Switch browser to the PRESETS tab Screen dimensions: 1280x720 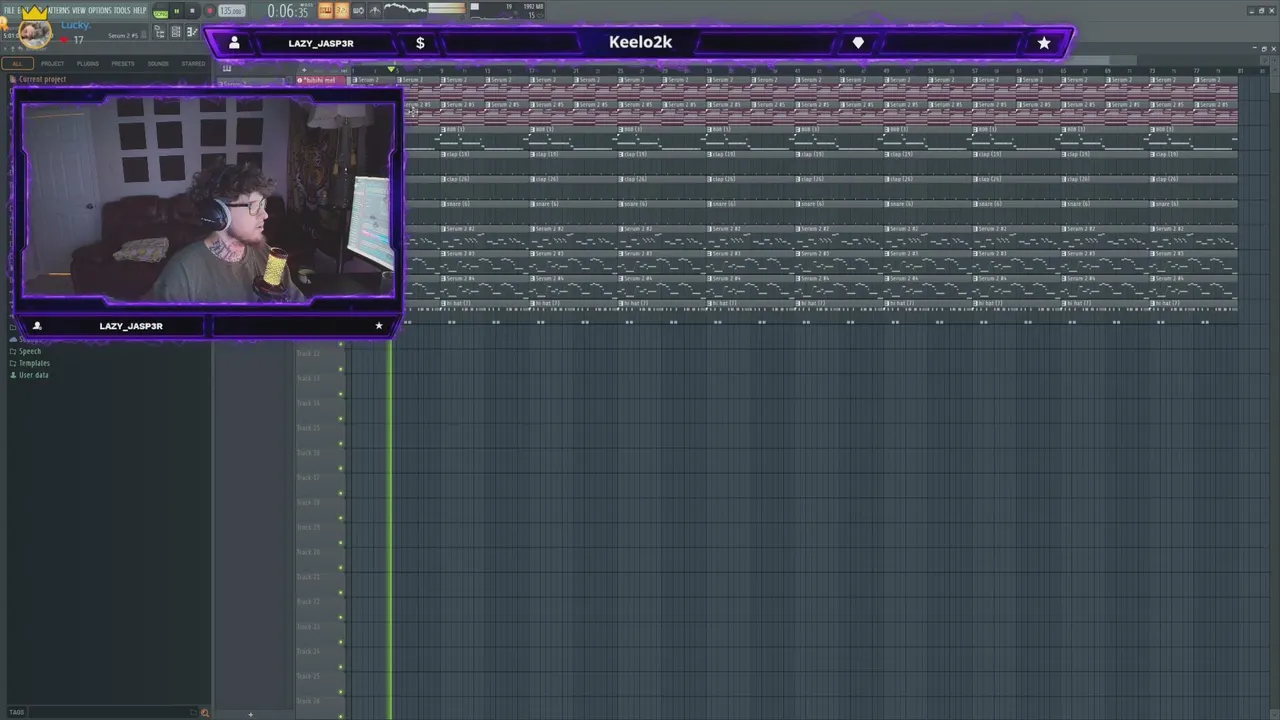[123, 63]
